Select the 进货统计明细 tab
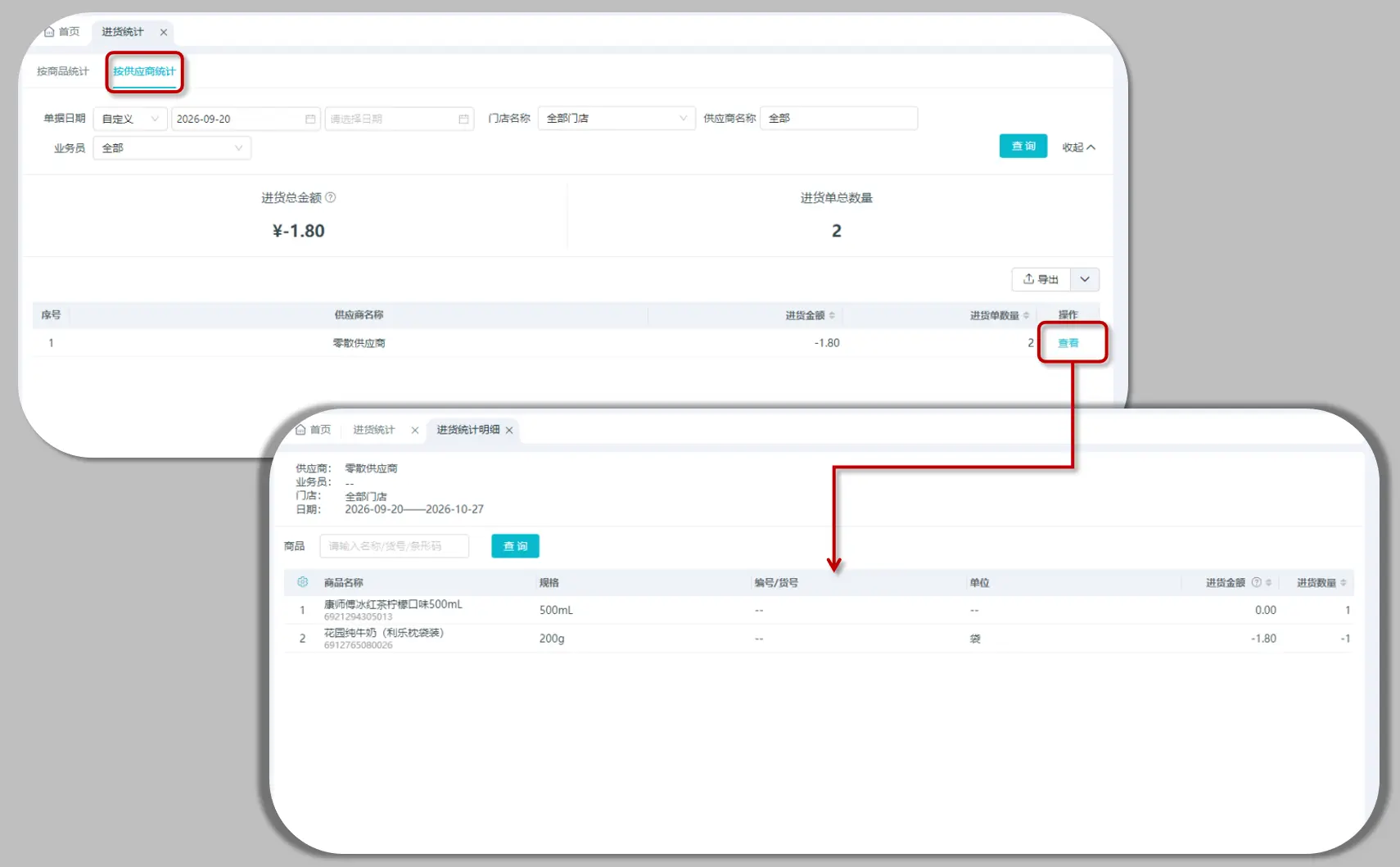The image size is (1400, 867). pos(468,430)
